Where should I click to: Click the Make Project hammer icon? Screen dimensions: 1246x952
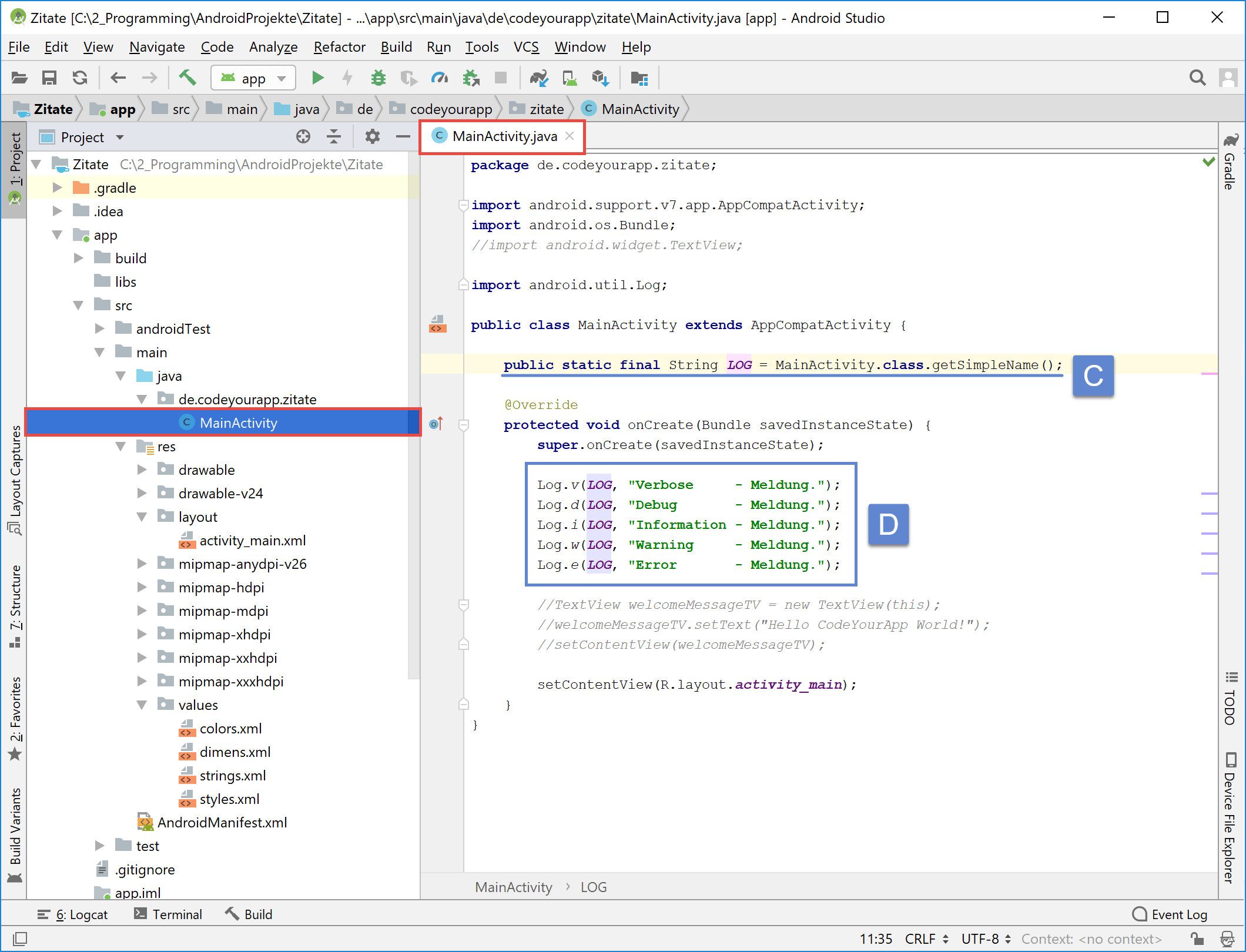tap(187, 78)
